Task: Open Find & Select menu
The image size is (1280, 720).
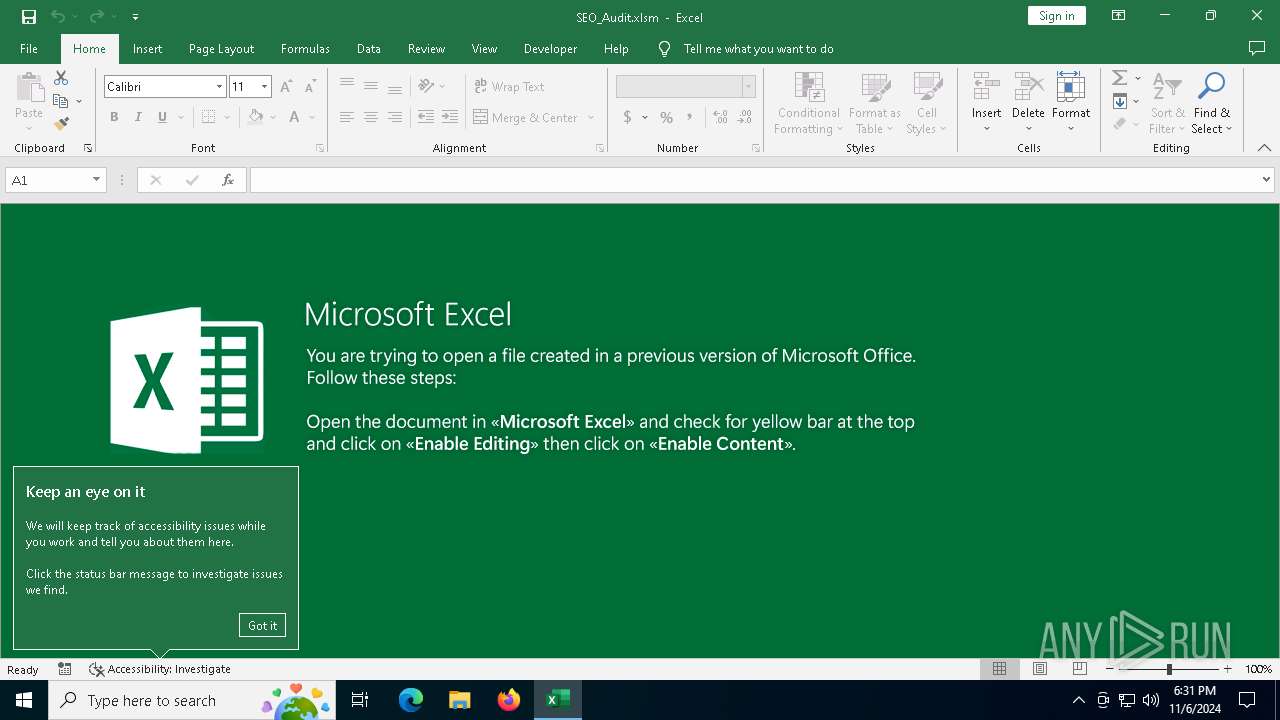Action: click(1212, 103)
